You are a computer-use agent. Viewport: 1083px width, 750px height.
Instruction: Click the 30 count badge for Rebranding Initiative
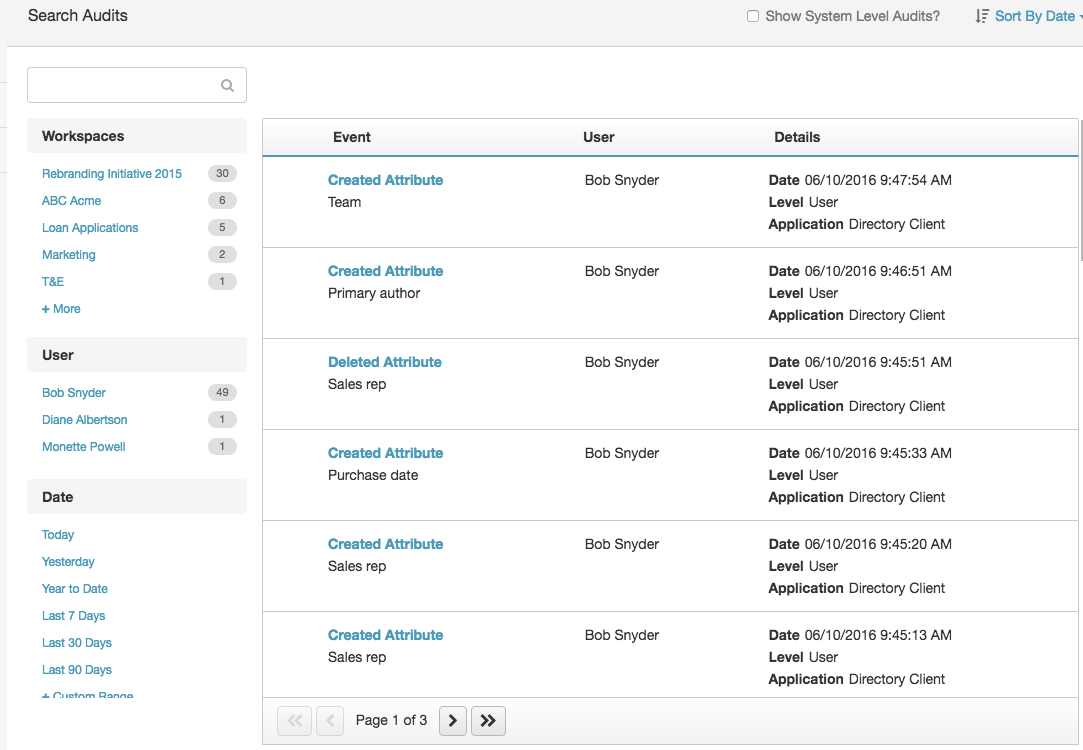222,173
